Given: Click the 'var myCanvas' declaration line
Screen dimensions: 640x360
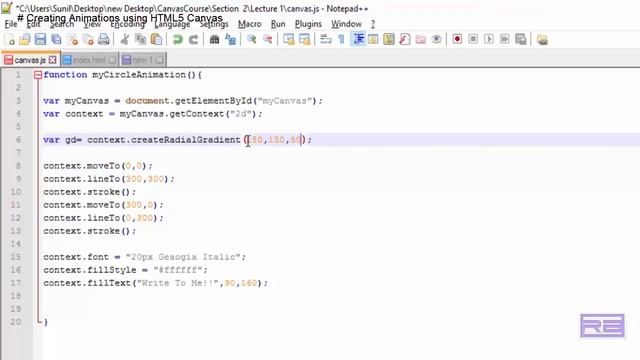Looking at the screenshot, I should (183, 101).
